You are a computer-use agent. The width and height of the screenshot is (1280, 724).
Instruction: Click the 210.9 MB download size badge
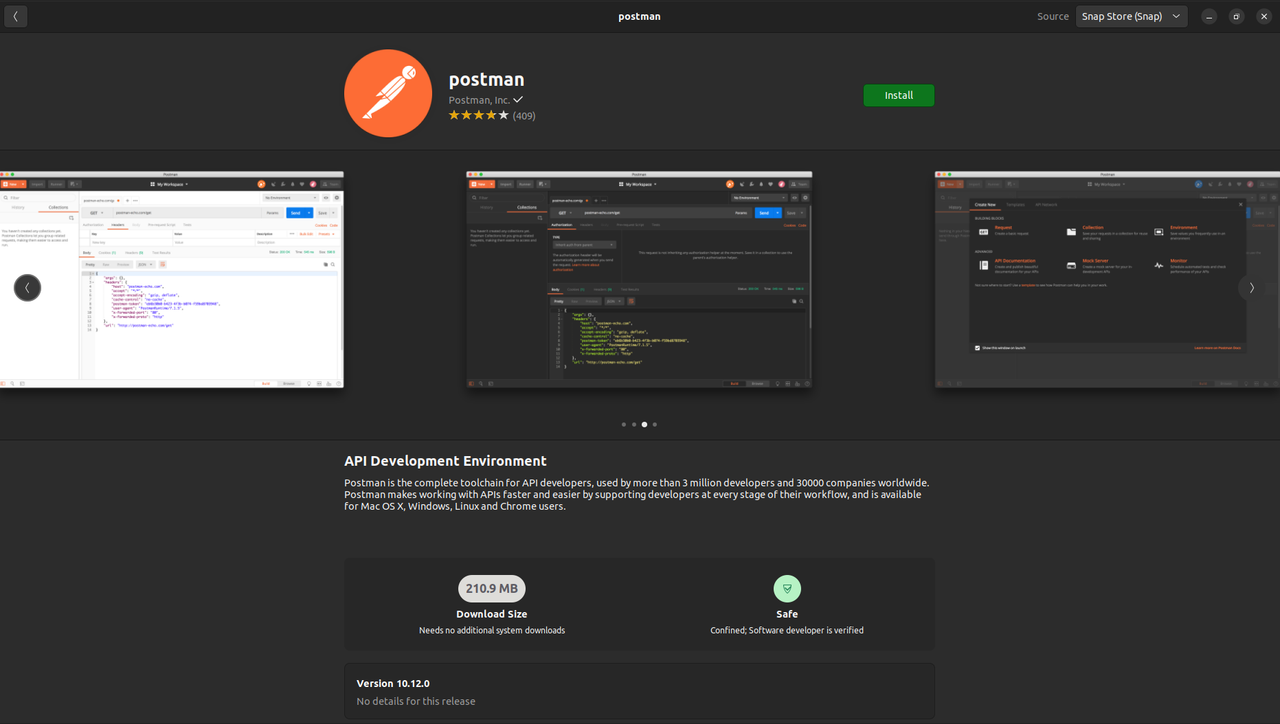492,588
